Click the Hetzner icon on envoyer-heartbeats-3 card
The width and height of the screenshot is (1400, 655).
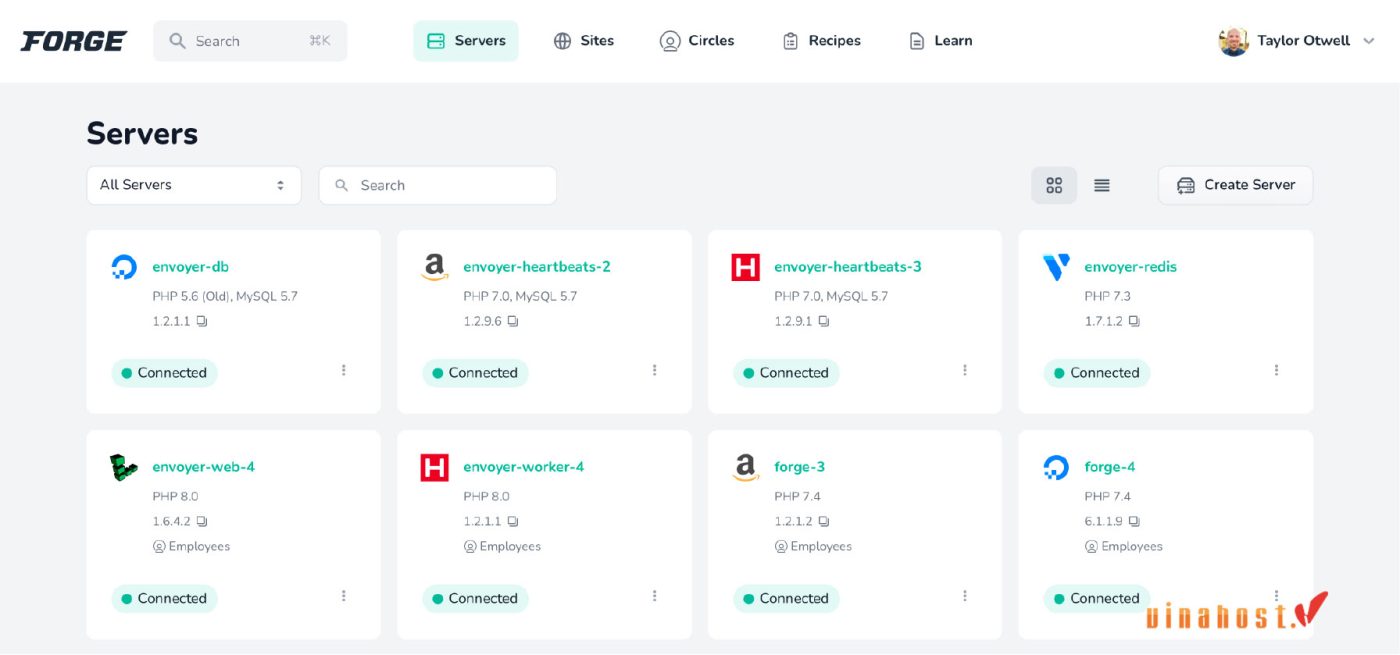(744, 266)
